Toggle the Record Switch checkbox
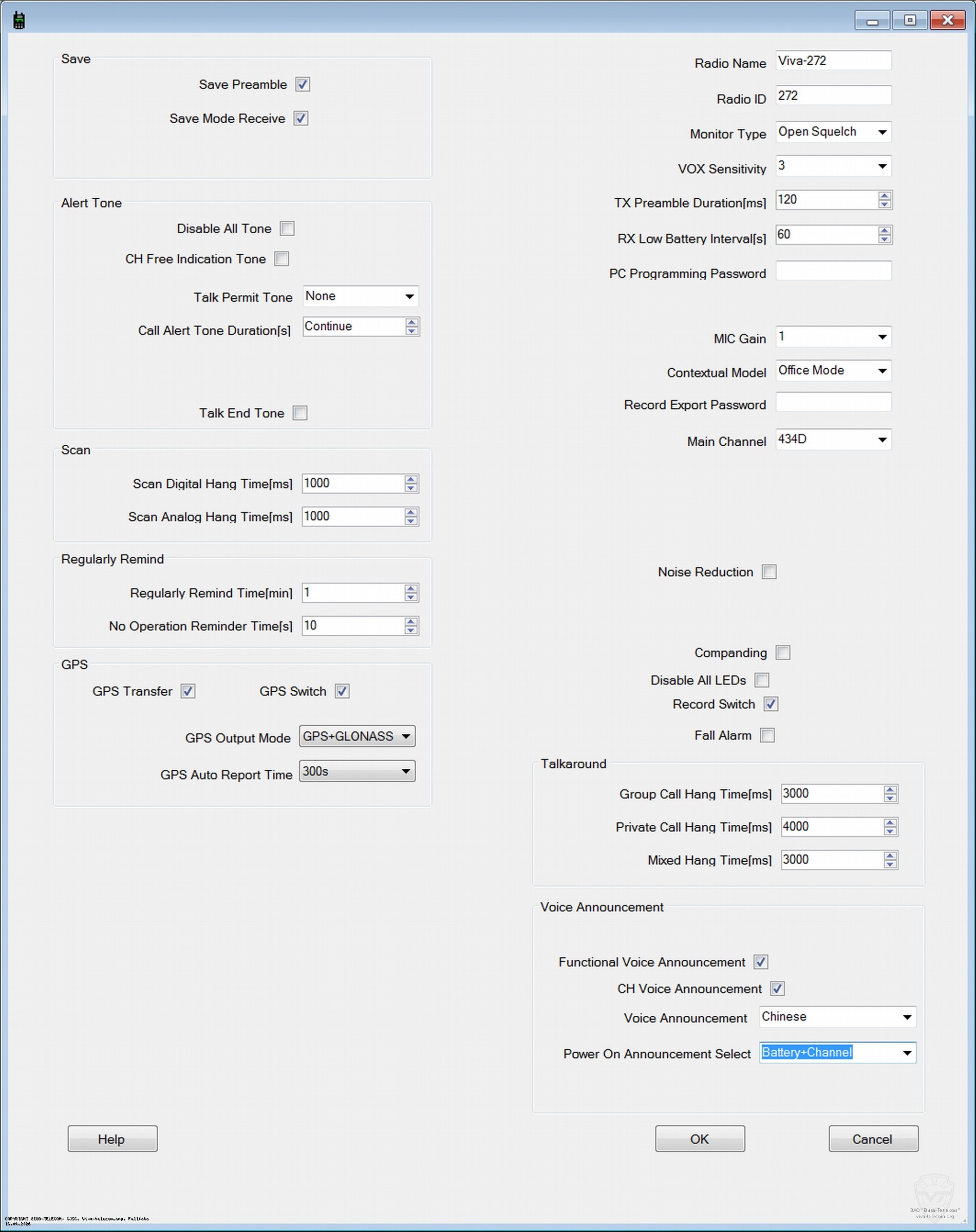The width and height of the screenshot is (976, 1232). coord(771,704)
